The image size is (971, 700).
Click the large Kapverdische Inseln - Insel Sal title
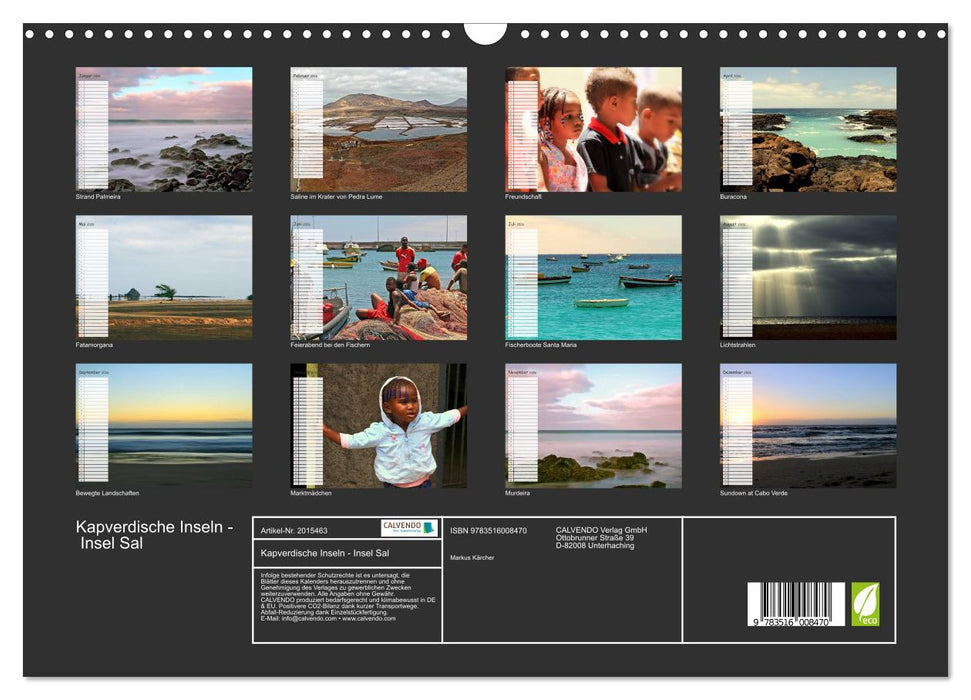pos(154,535)
